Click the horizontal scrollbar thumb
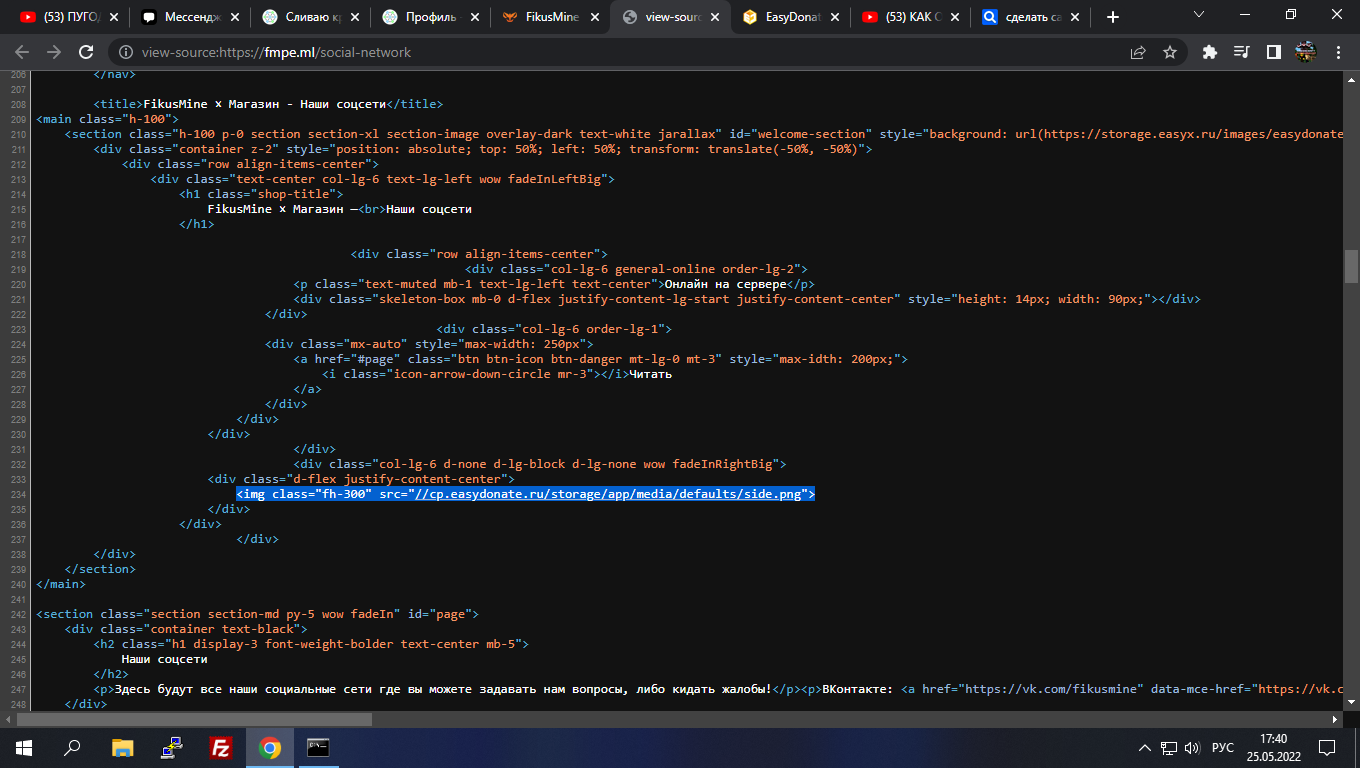The height and width of the screenshot is (768, 1360). click(195, 719)
